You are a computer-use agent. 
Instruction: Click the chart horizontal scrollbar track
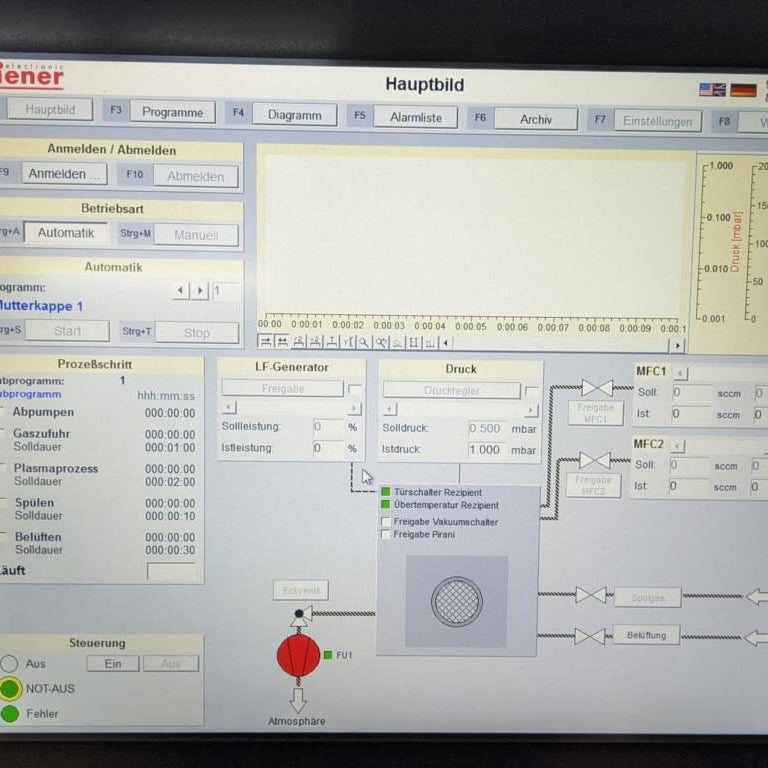coord(560,344)
